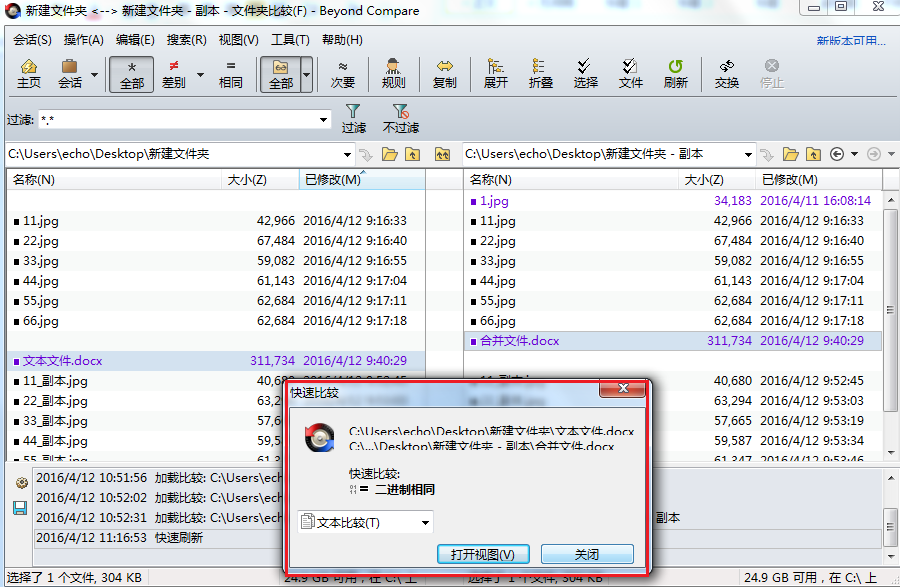Click the 交换 (Swap sides) icon
This screenshot has width=900, height=587.
[x=726, y=73]
